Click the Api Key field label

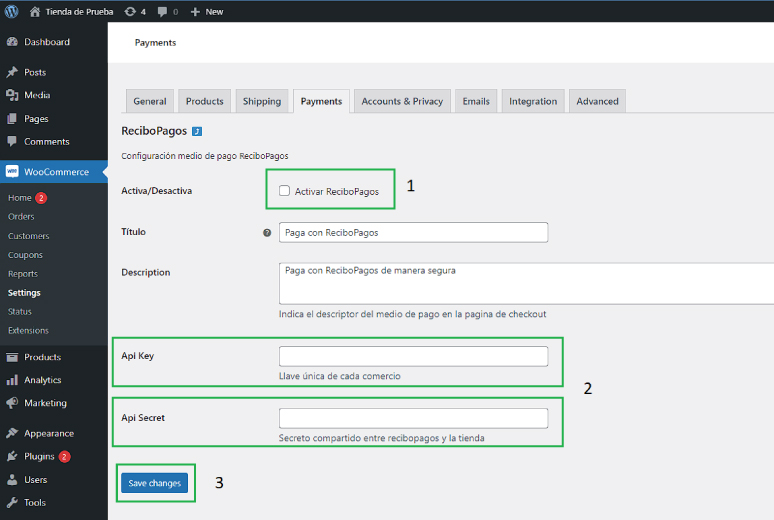(x=138, y=356)
